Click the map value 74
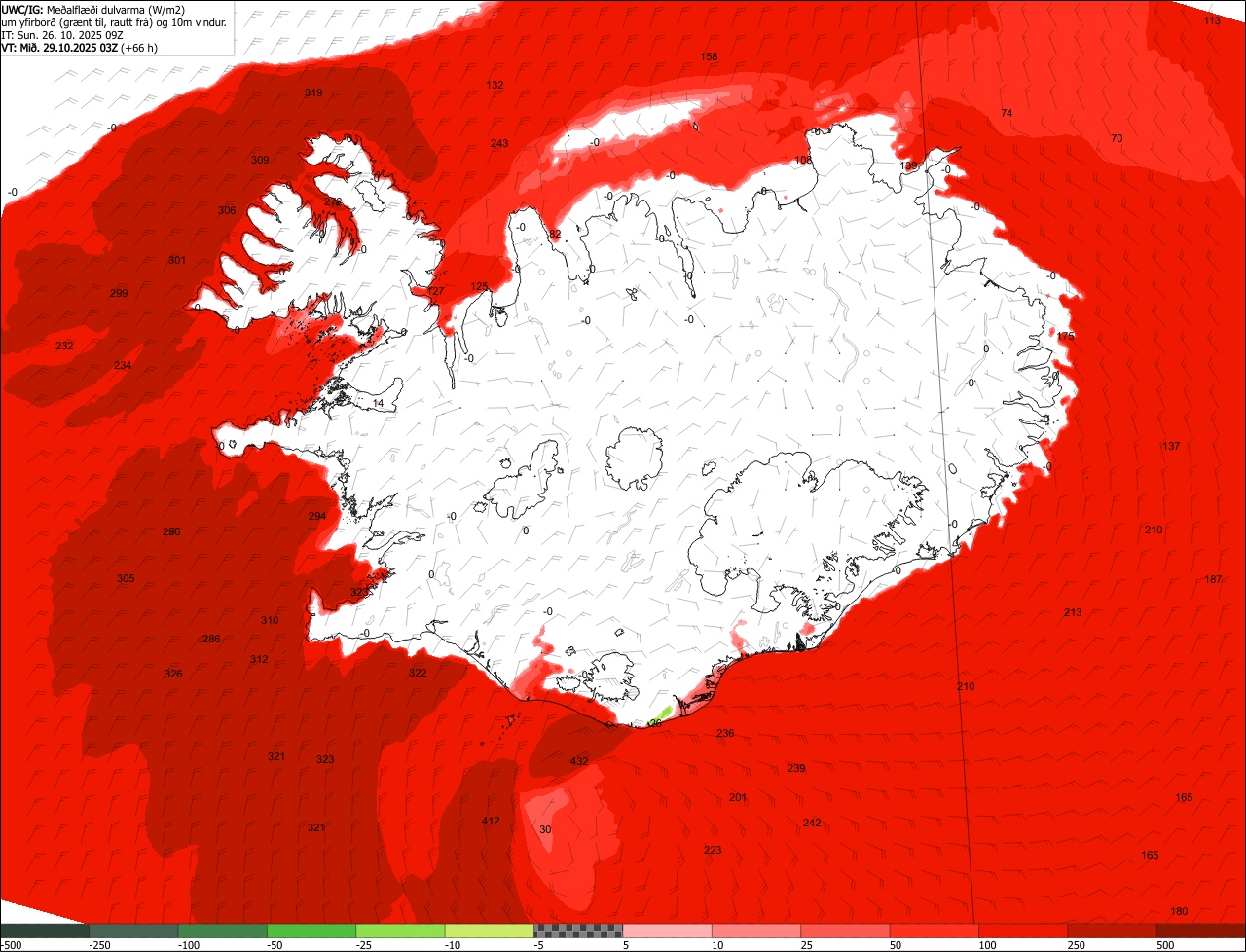The width and height of the screenshot is (1246, 952). click(1007, 114)
